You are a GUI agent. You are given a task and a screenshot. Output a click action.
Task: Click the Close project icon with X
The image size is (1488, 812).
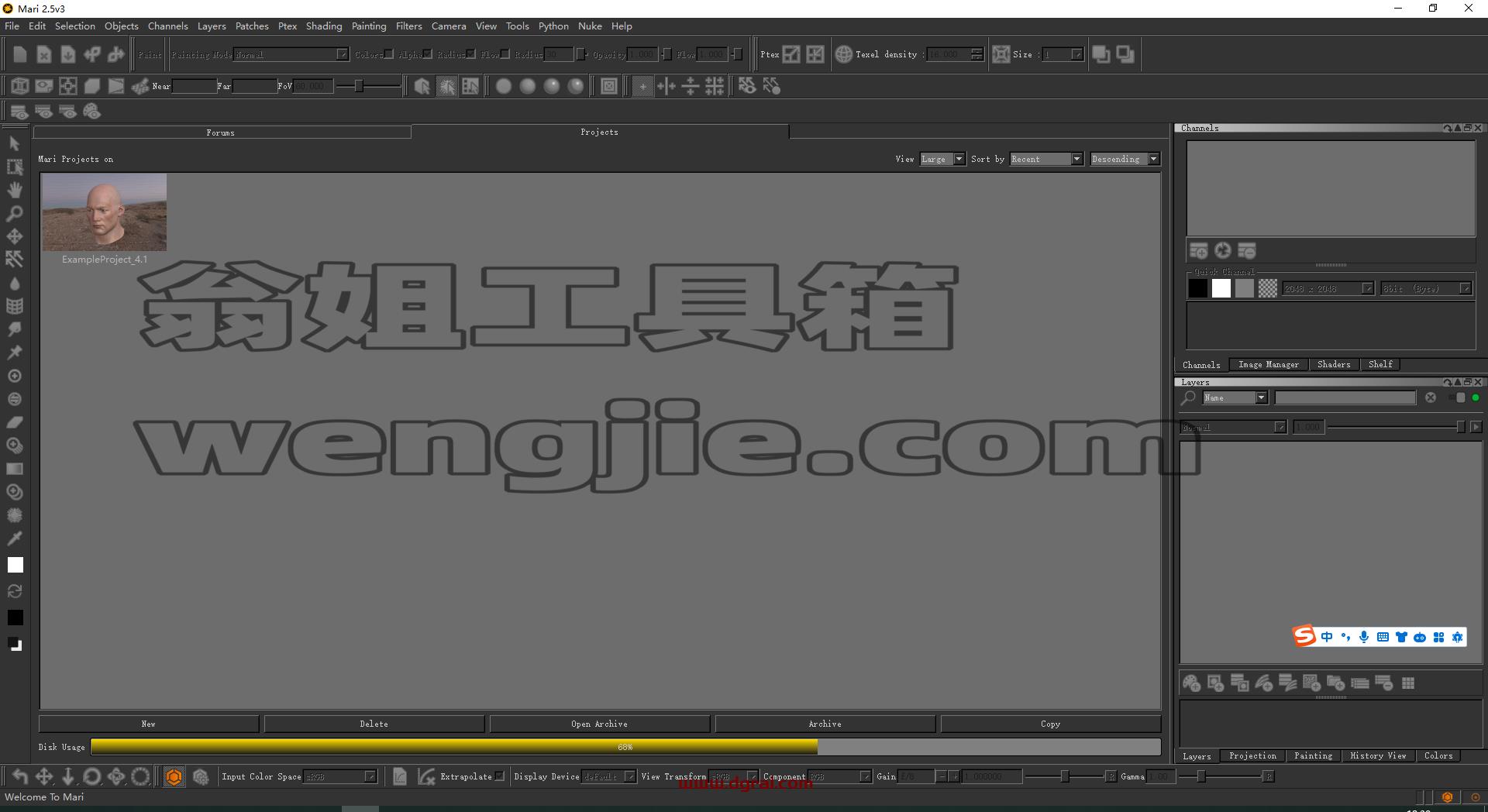click(44, 54)
